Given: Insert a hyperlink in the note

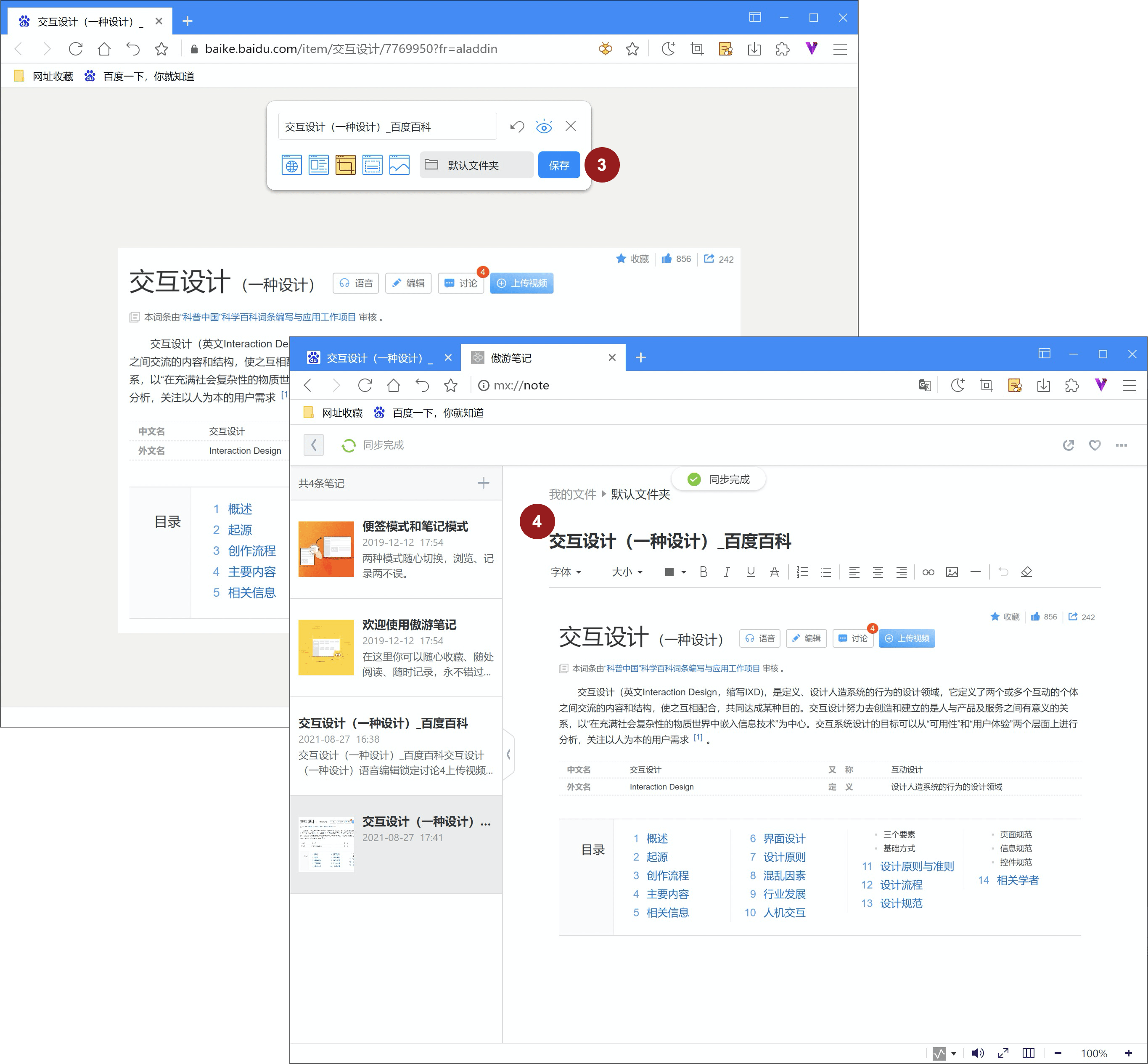Looking at the screenshot, I should point(928,572).
